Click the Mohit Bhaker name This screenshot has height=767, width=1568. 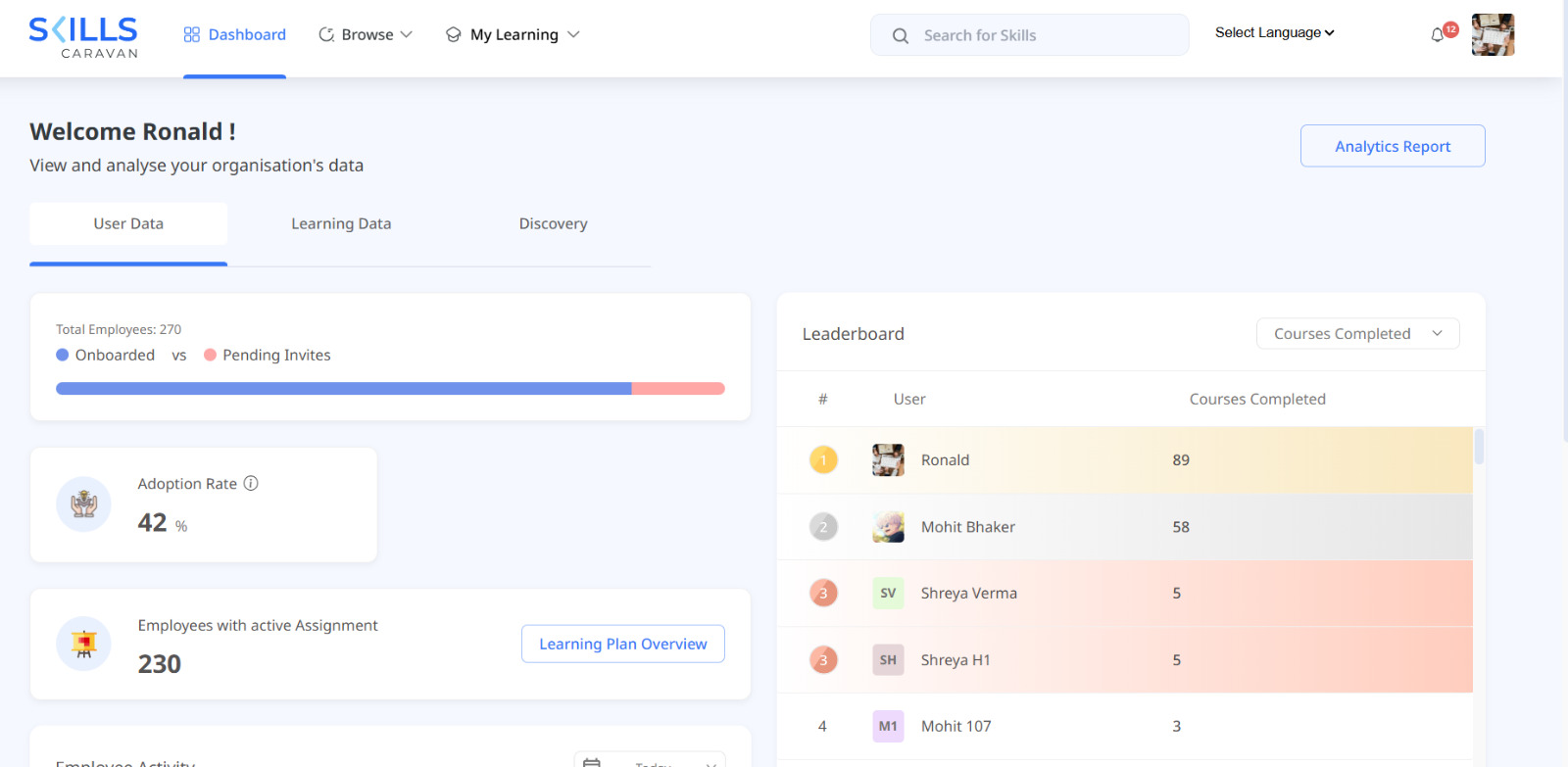click(x=968, y=527)
